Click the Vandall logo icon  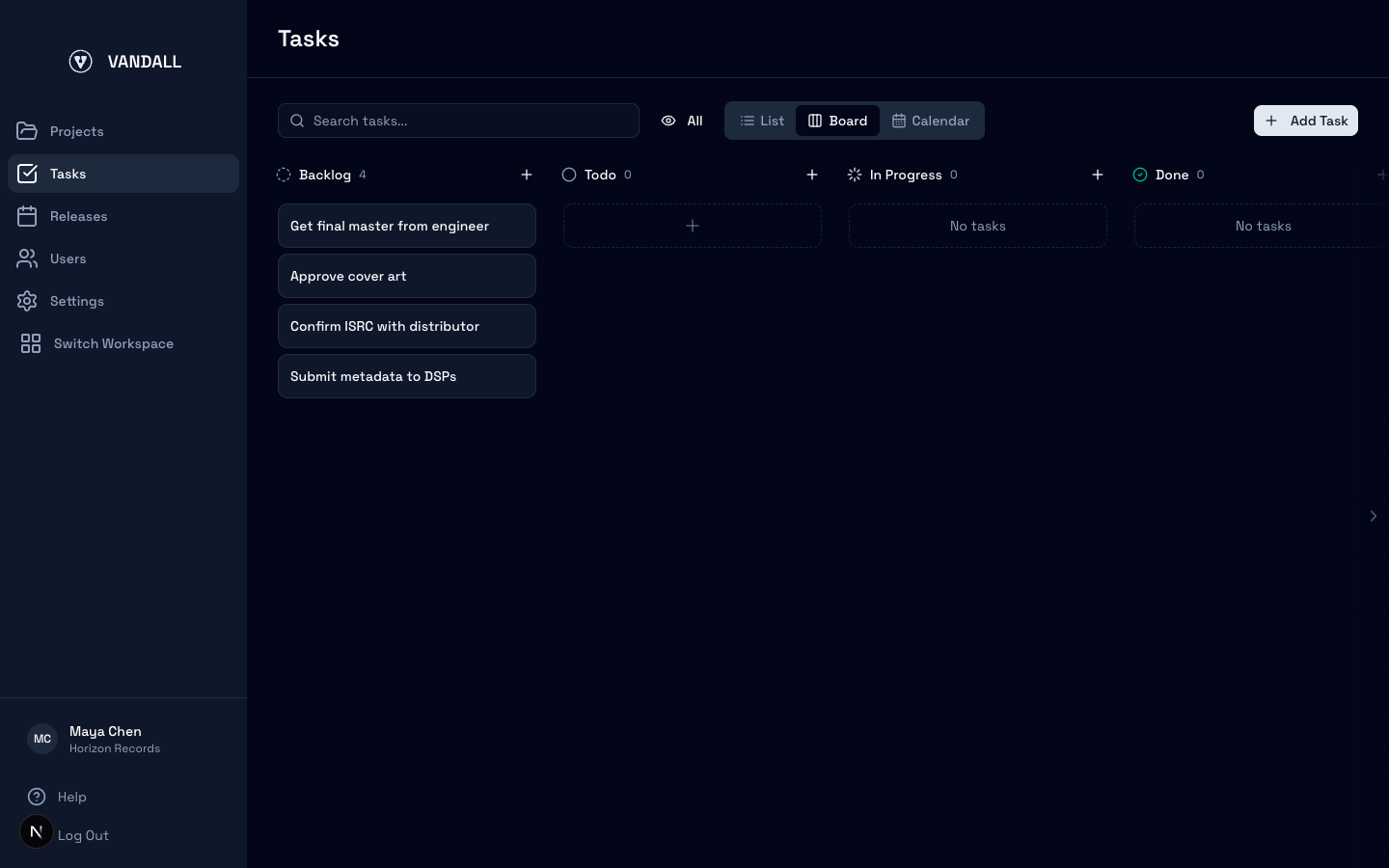(x=81, y=62)
